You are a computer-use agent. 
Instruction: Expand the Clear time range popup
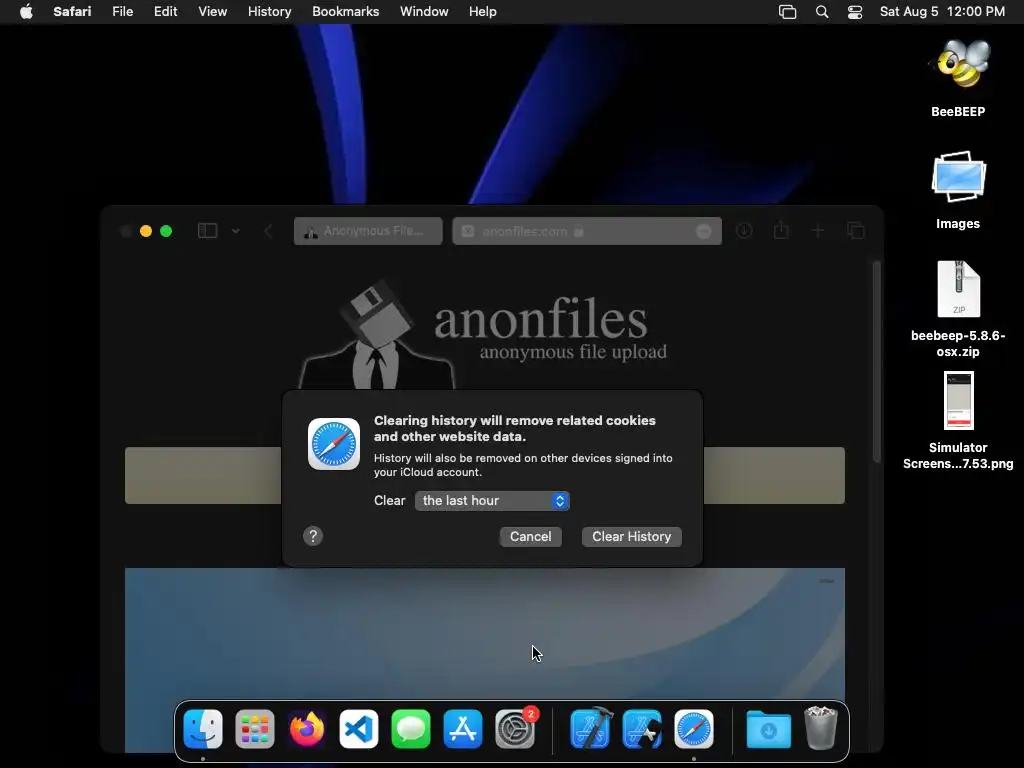pos(492,501)
